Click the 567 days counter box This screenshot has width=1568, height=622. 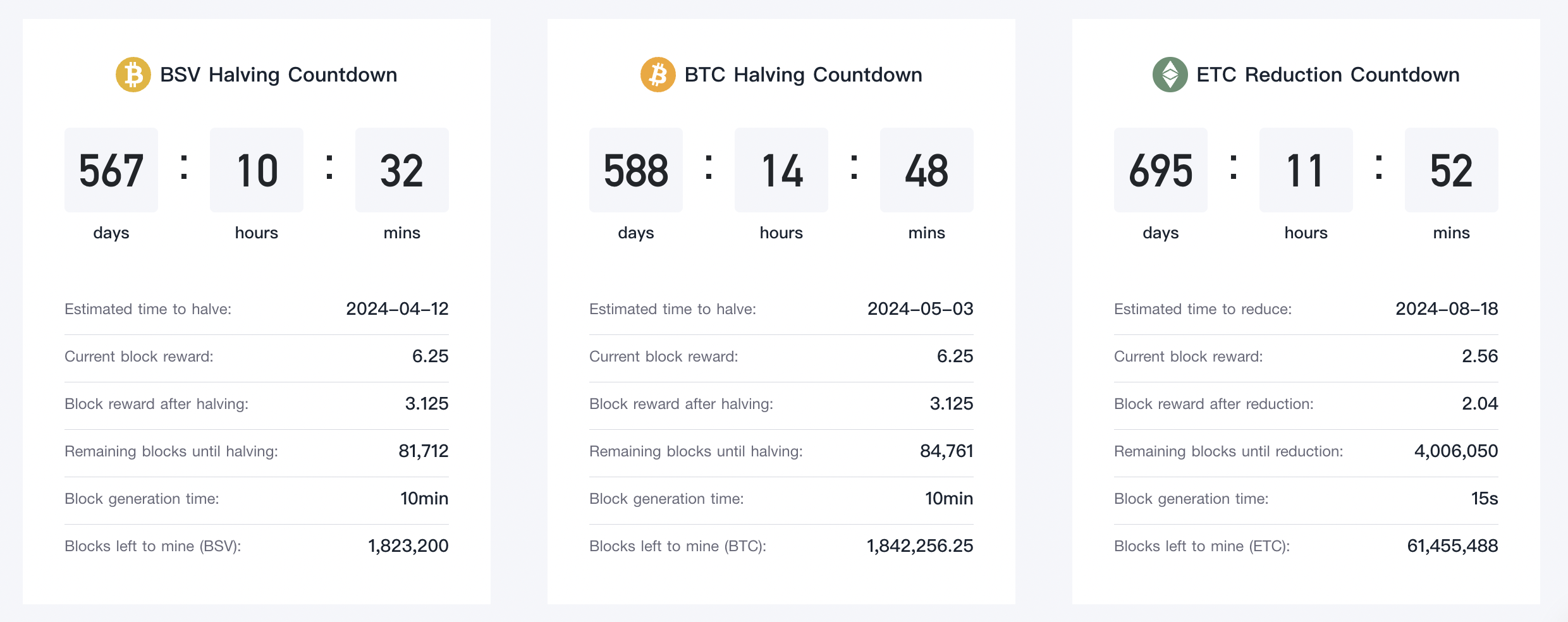tap(111, 170)
